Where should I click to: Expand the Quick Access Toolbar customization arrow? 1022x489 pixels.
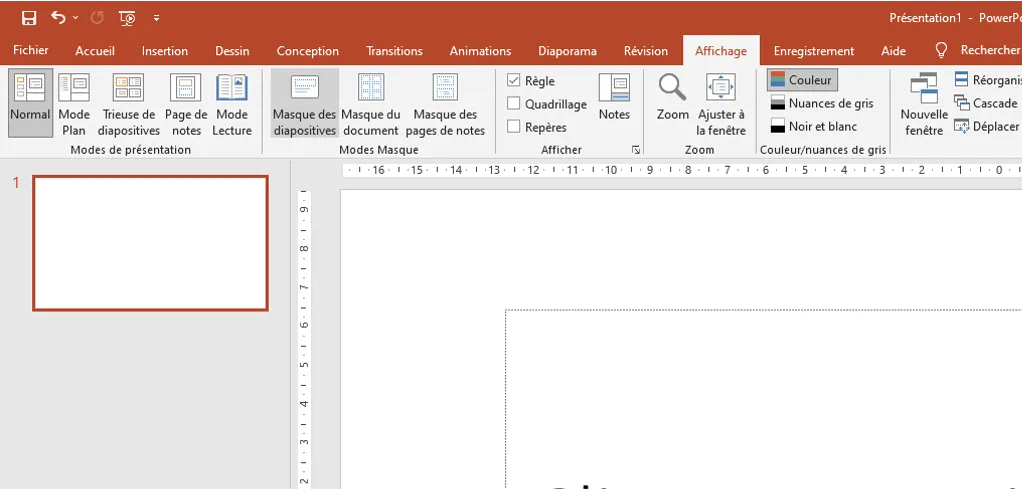point(156,18)
